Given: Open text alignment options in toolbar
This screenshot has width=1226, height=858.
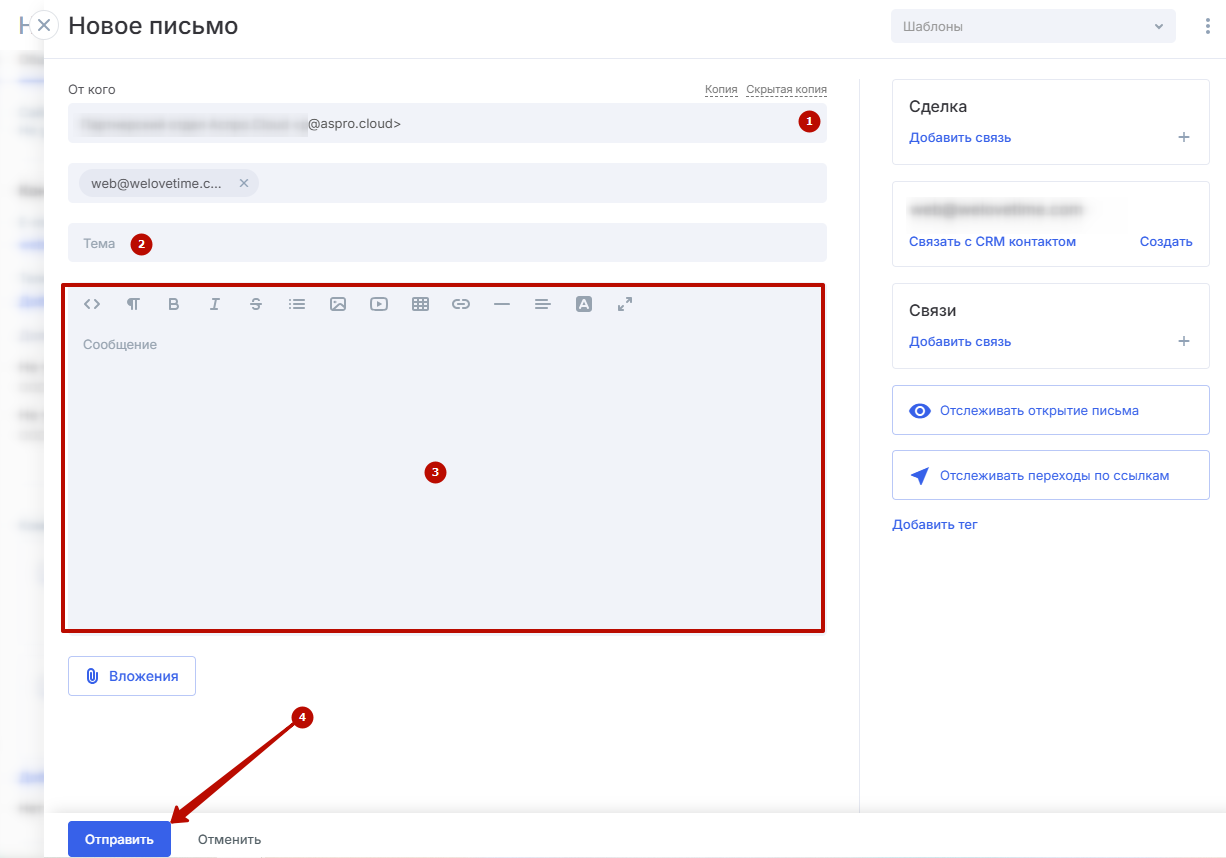Looking at the screenshot, I should pos(543,304).
